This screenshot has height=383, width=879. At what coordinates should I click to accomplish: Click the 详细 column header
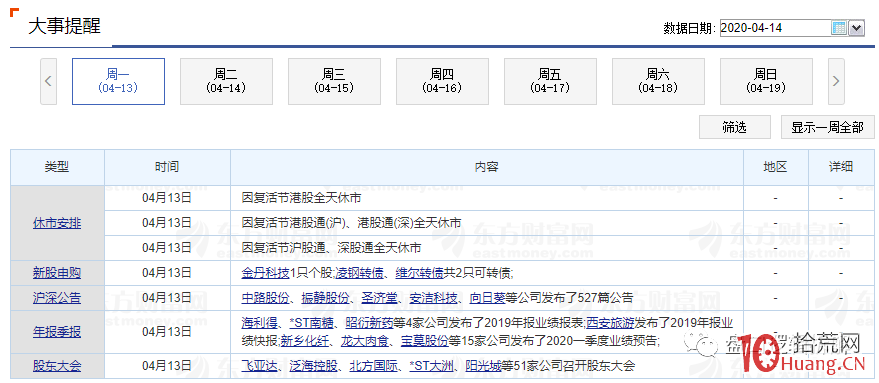tap(841, 167)
